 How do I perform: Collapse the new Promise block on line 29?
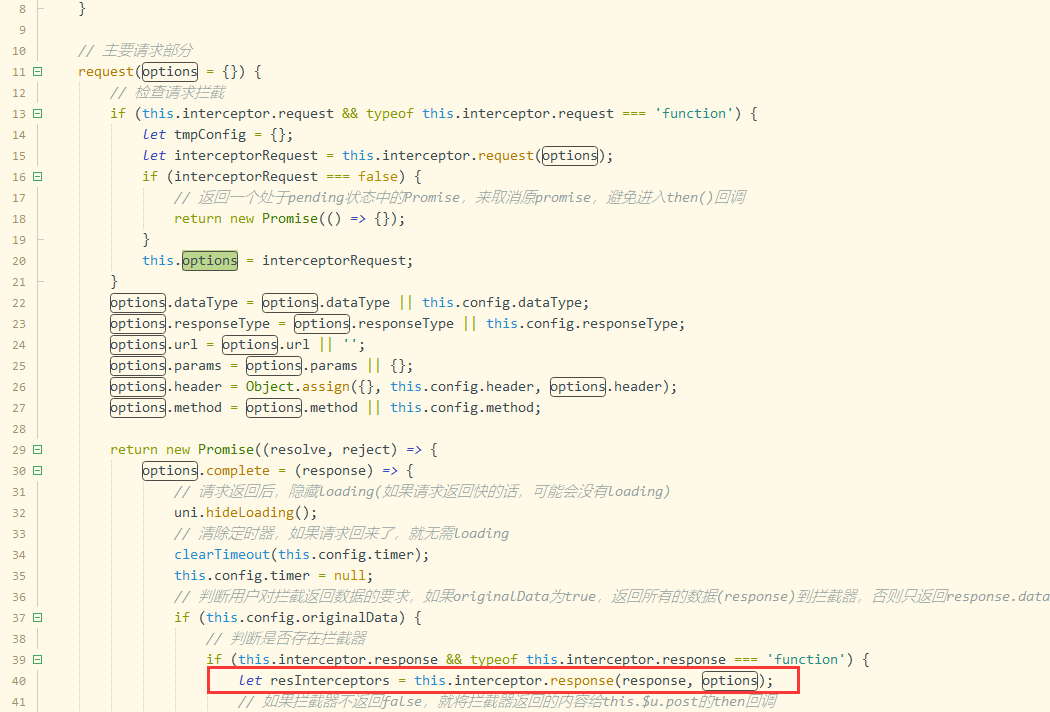pos(37,450)
